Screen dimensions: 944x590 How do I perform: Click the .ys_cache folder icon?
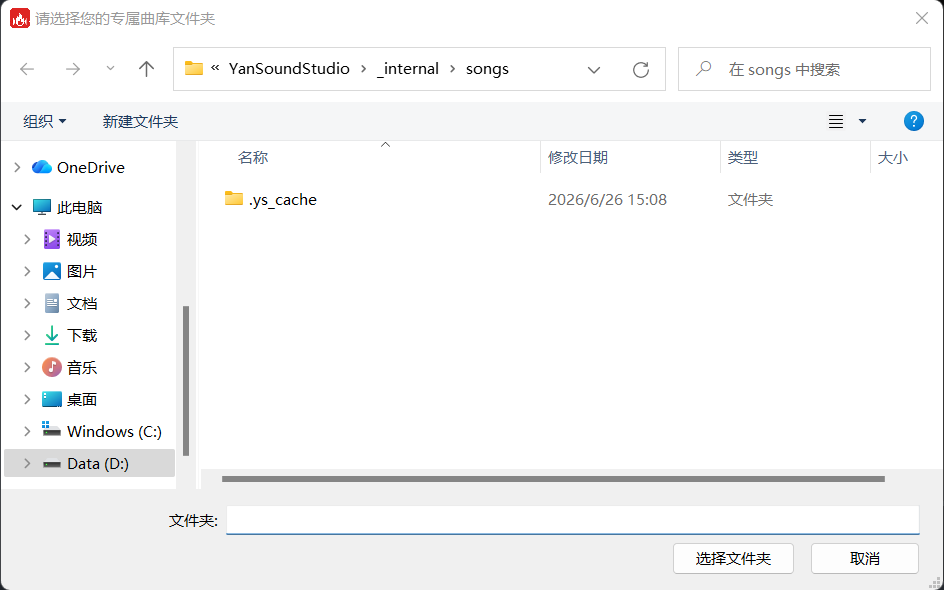pyautogui.click(x=234, y=198)
